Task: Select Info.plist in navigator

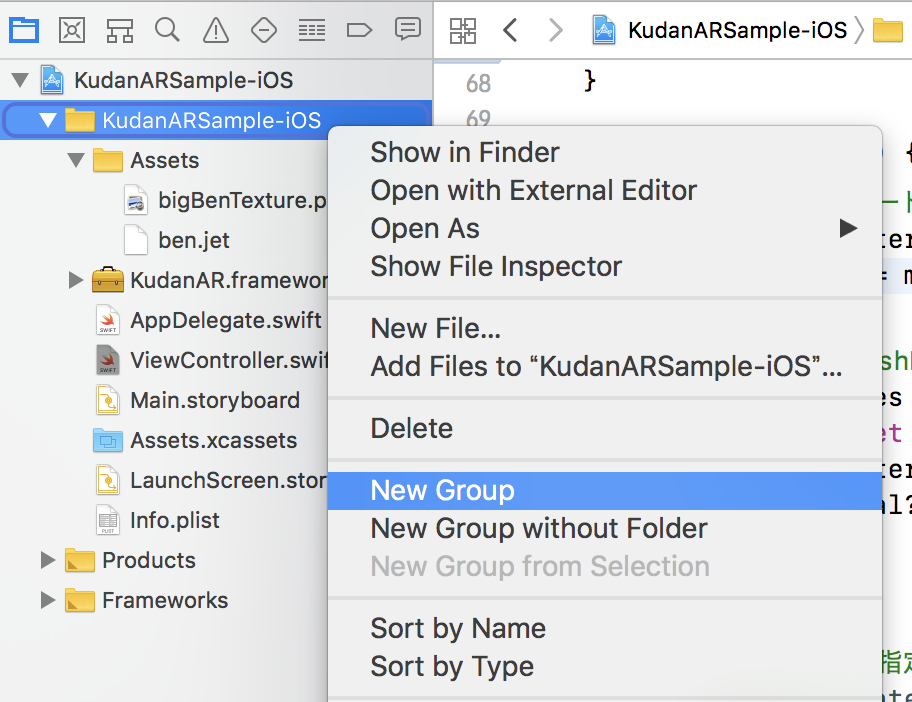Action: 174,520
